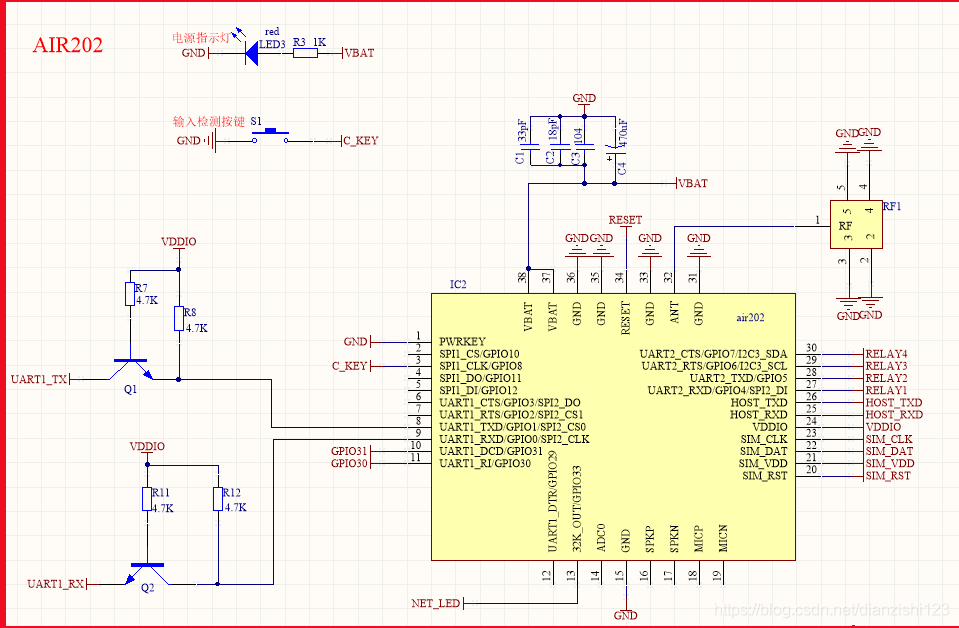Click the S1 push-button switch symbol
Viewport: 959px width, 628px height.
point(270,137)
